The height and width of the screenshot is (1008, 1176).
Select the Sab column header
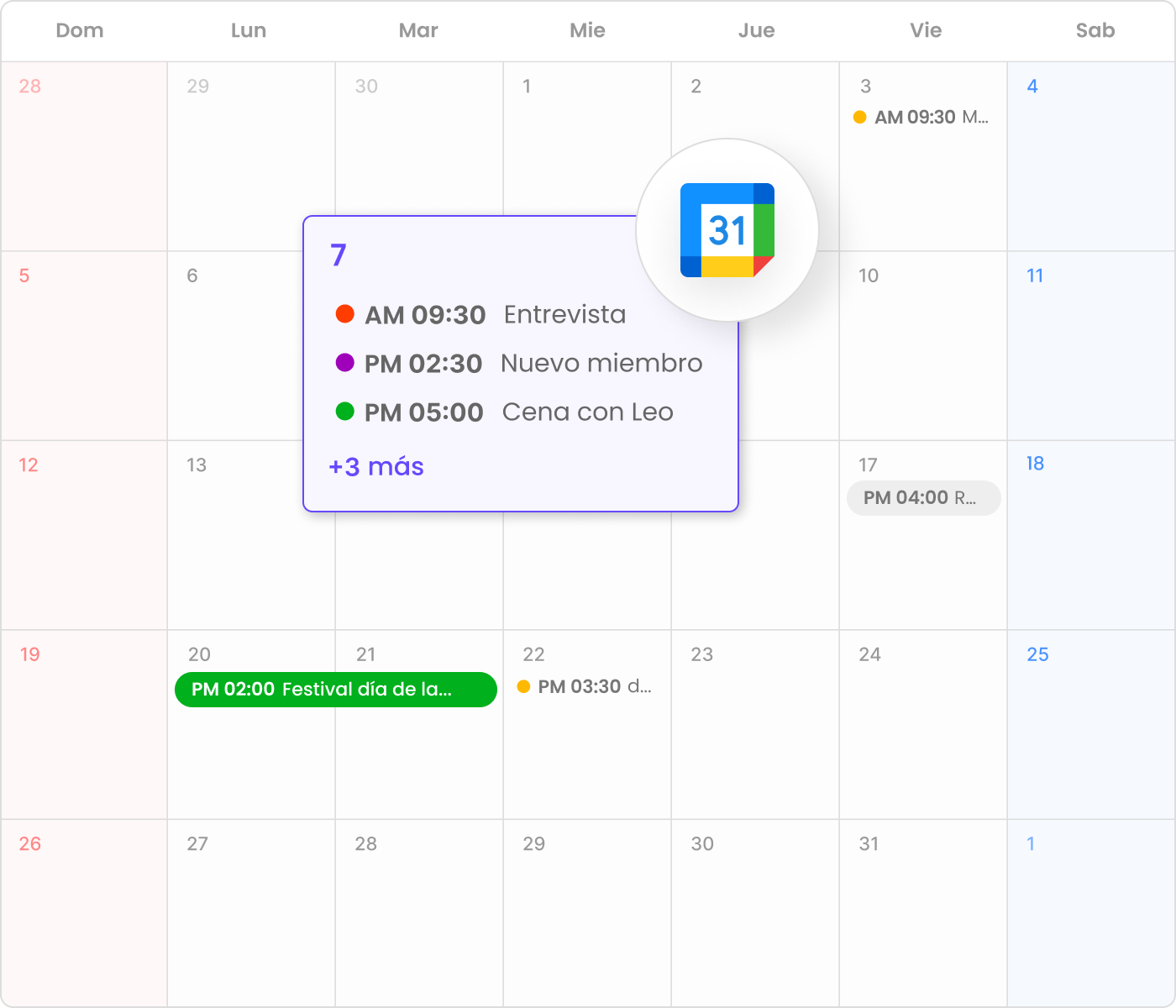click(1095, 31)
